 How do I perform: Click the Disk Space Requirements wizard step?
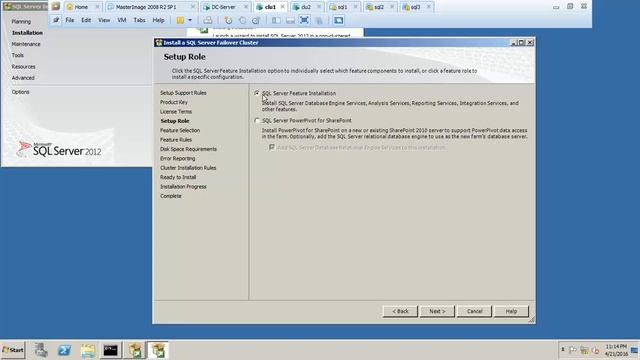coord(188,149)
